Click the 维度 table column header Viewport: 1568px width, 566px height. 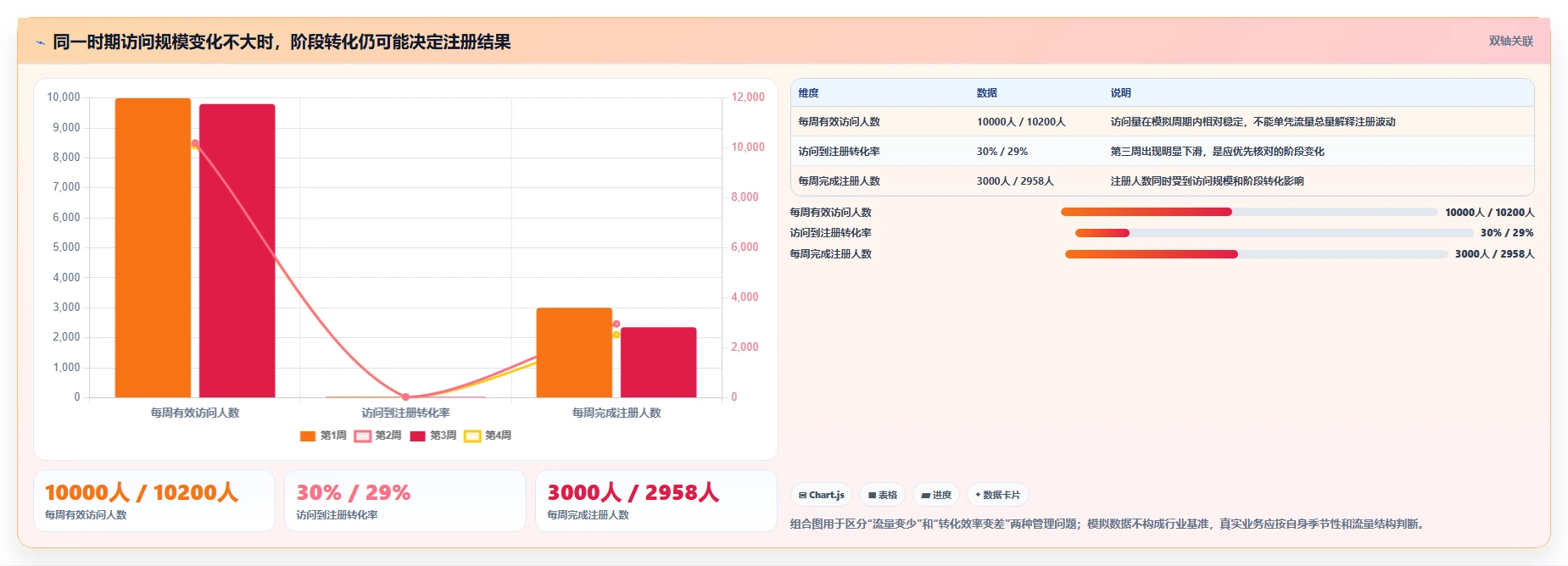[808, 93]
